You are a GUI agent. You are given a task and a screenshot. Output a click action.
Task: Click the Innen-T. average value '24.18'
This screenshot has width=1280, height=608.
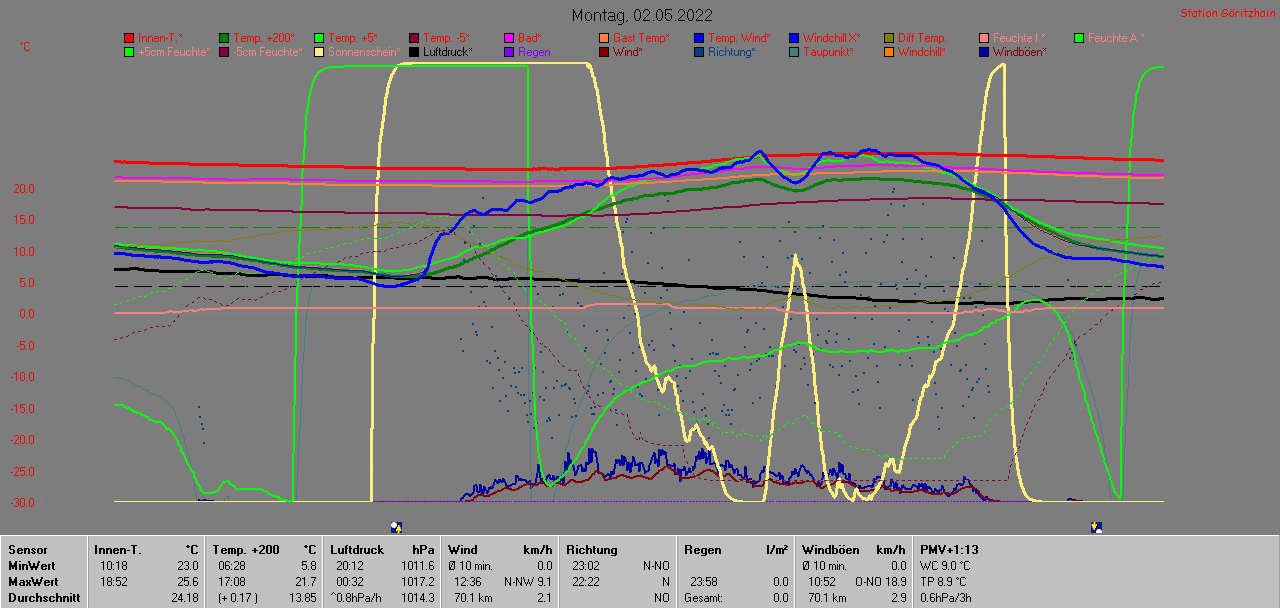184,598
